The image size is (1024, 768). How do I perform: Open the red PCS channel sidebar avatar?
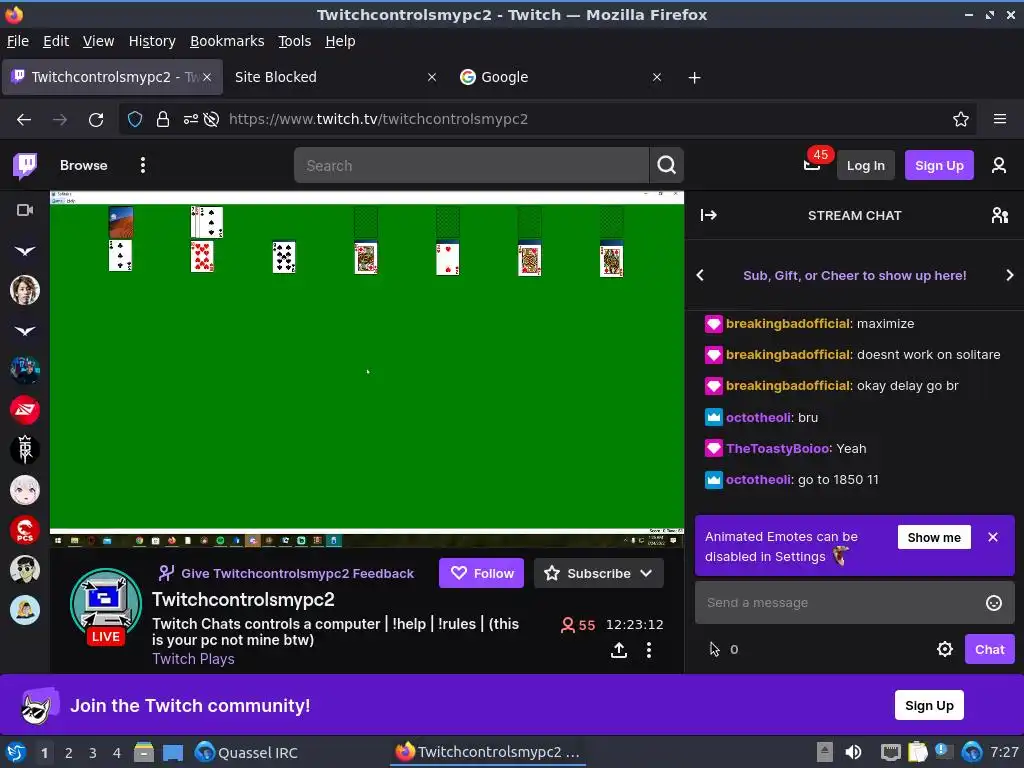pyautogui.click(x=25, y=530)
